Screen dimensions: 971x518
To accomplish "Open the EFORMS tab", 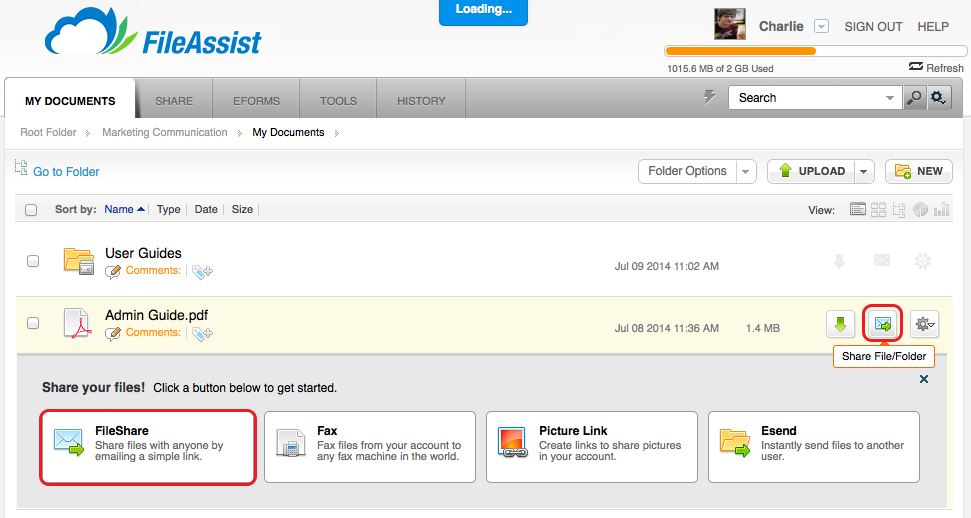I will tap(256, 100).
